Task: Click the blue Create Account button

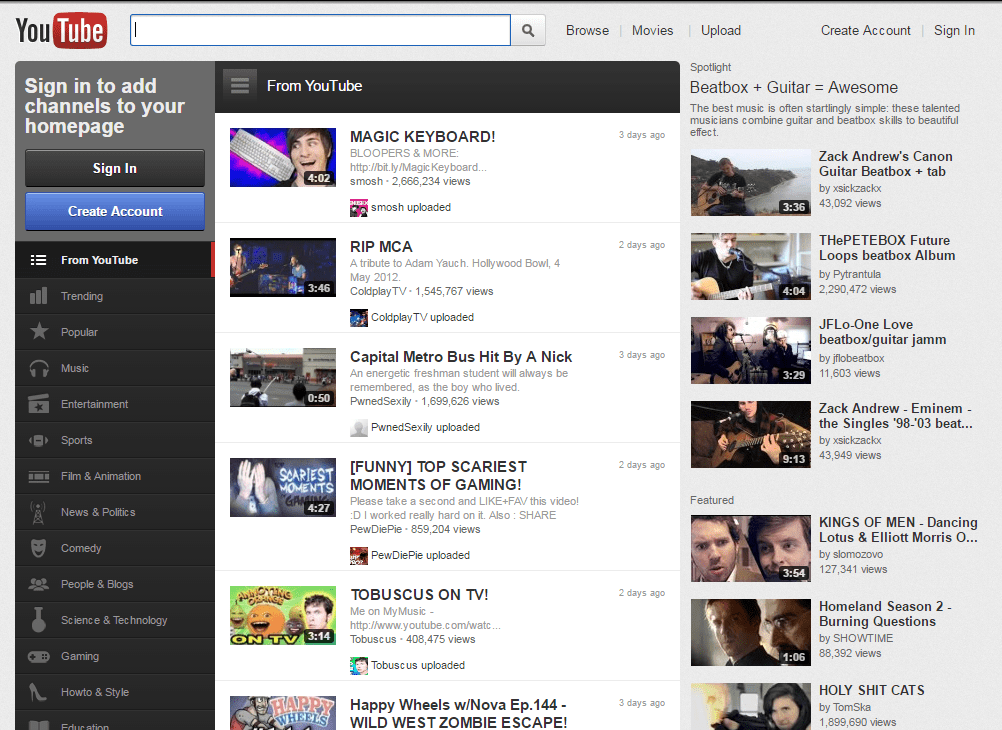Action: (x=115, y=212)
